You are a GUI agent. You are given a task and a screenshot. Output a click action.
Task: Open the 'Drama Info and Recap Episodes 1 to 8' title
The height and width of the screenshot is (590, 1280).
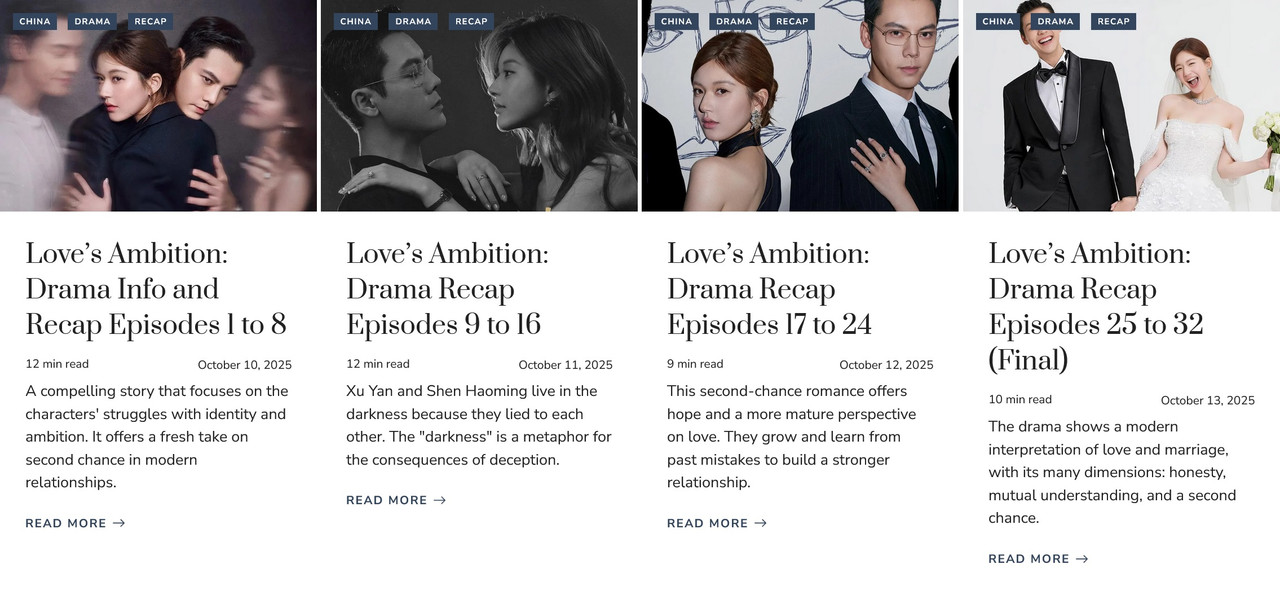click(156, 289)
